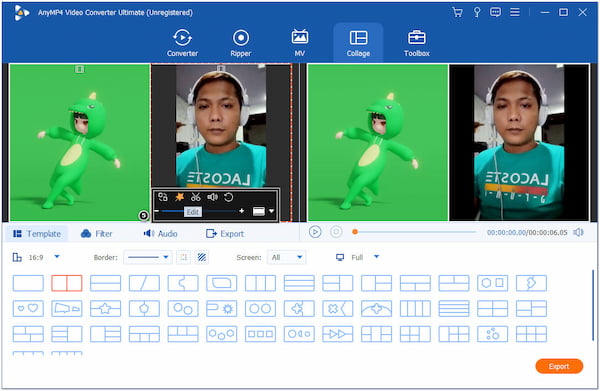The width and height of the screenshot is (600, 391).
Task: Click the right preview man video pane
Action: click(519, 142)
